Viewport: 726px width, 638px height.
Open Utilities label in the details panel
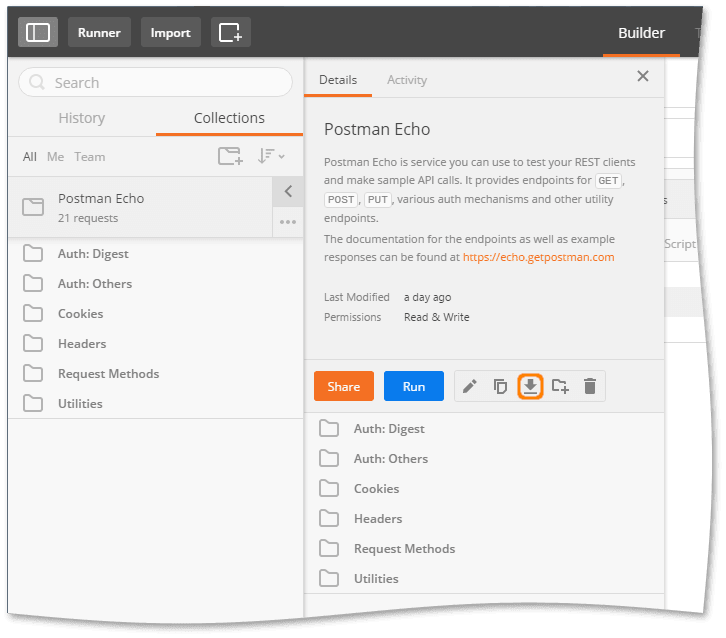coord(376,579)
